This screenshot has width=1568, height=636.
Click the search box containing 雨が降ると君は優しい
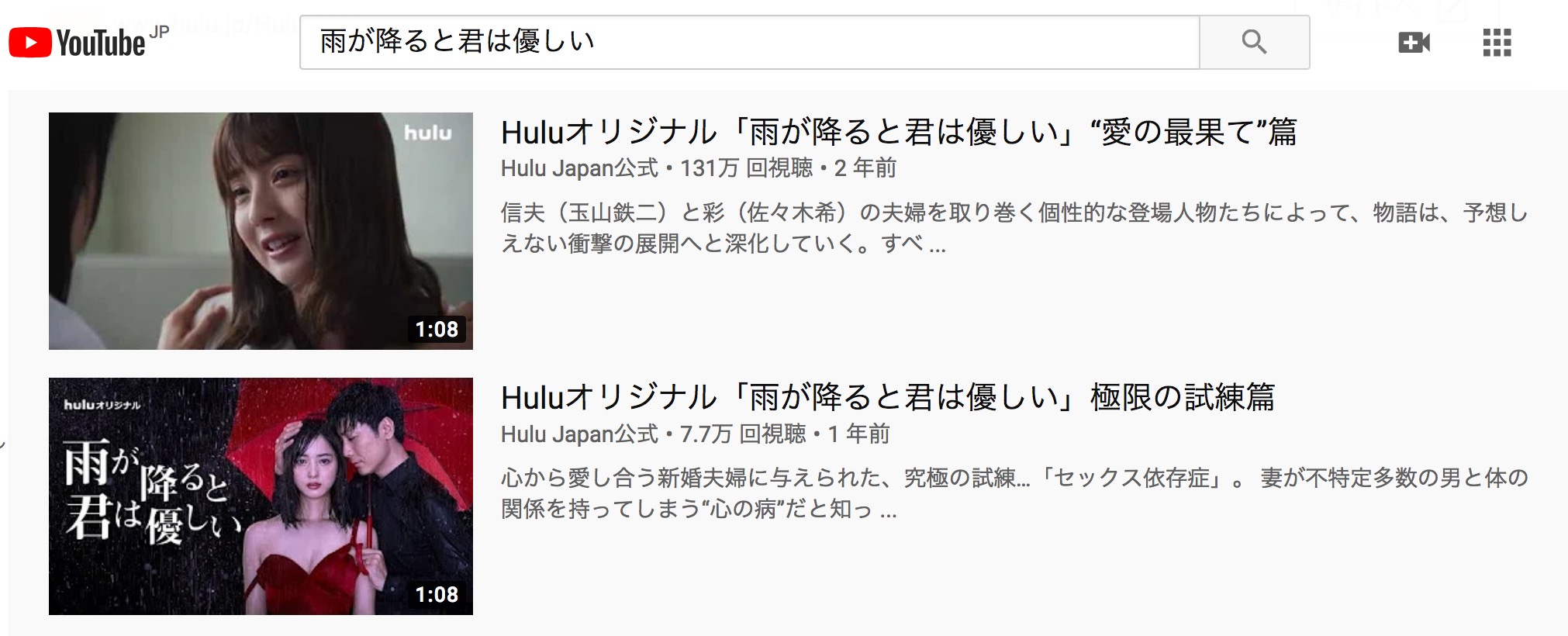[x=750, y=42]
